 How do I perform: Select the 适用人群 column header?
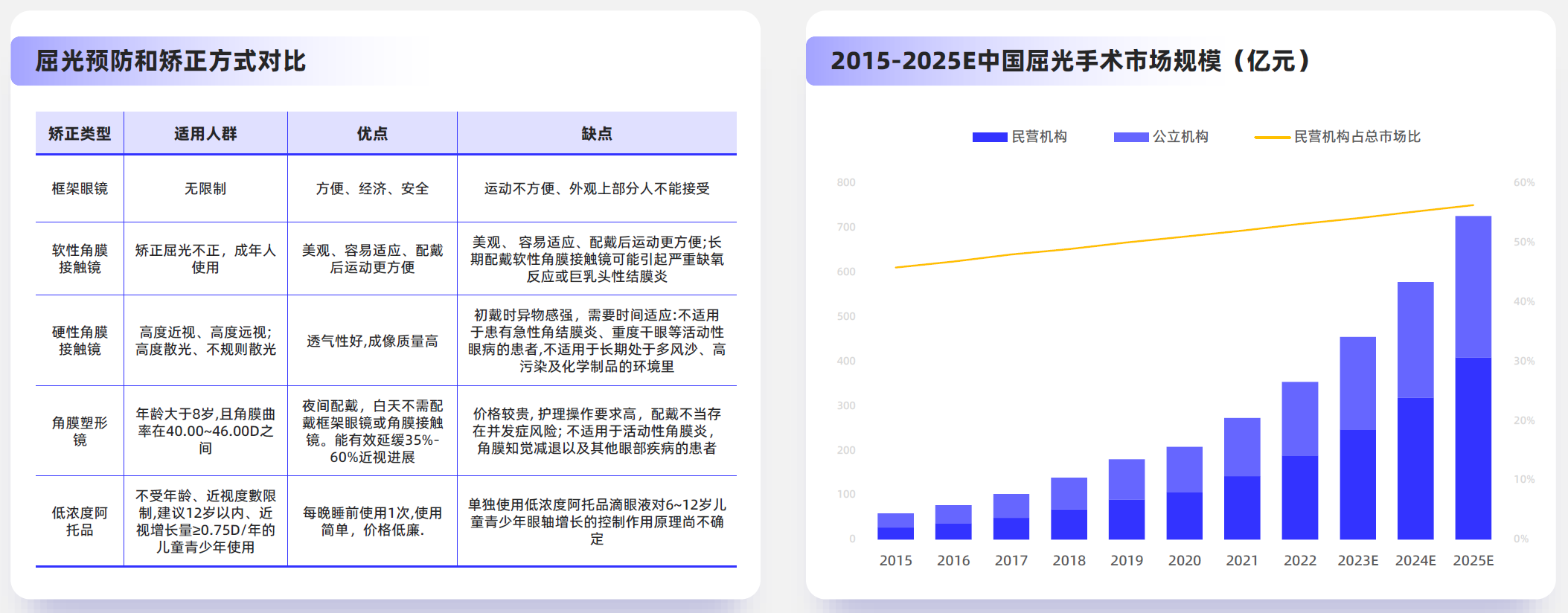point(205,134)
